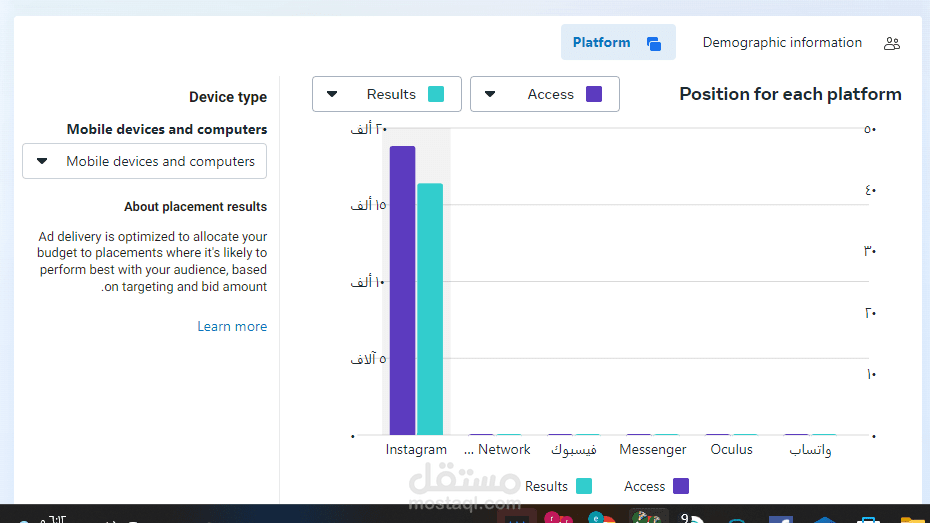The image size is (930, 523).
Task: Open the Demographic information tab
Action: pyautogui.click(x=782, y=43)
